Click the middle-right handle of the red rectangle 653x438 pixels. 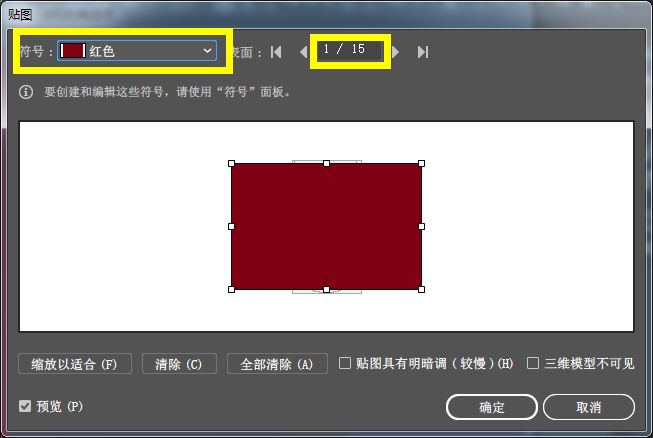pyautogui.click(x=421, y=226)
